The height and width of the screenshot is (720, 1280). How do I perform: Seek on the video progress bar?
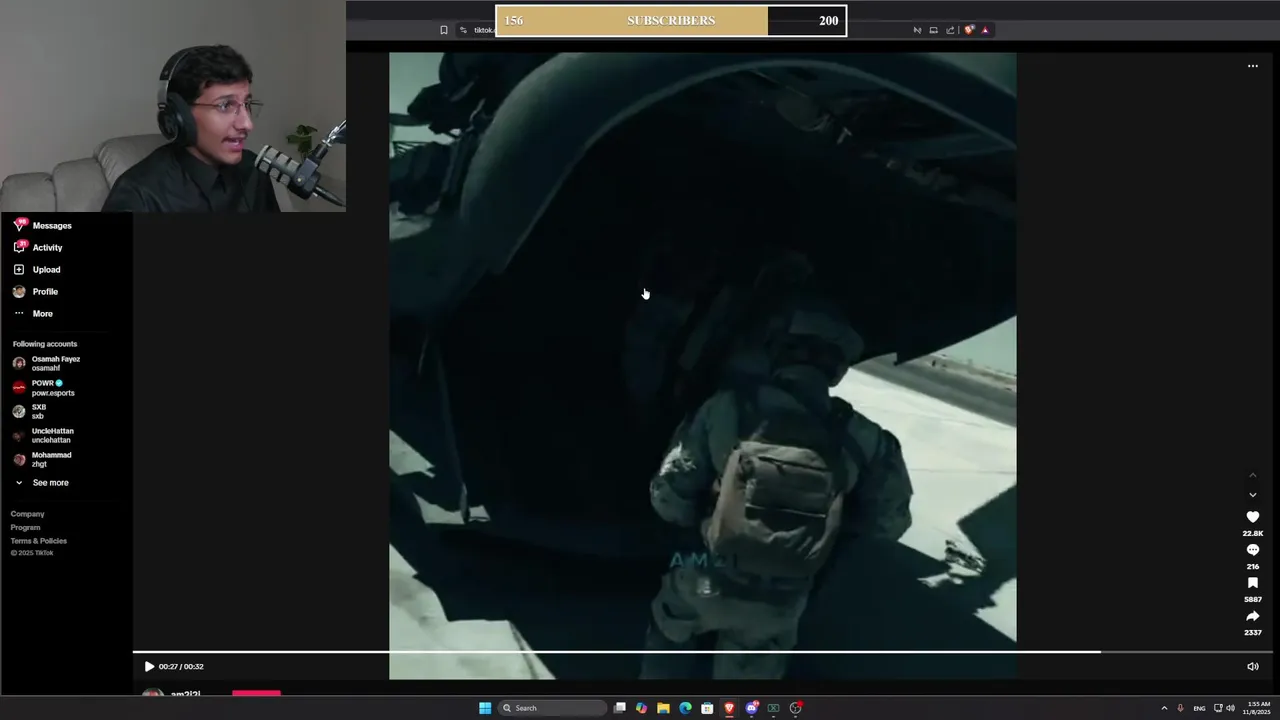702,652
